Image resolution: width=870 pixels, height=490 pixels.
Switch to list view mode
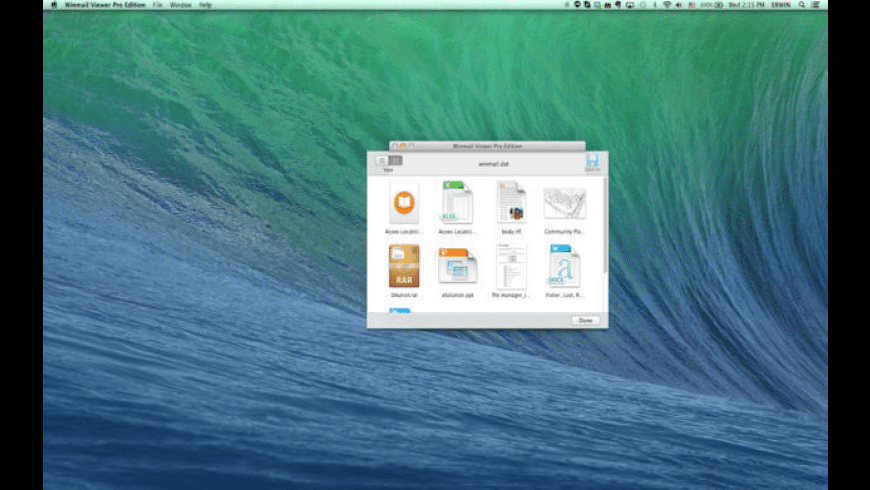click(382, 160)
